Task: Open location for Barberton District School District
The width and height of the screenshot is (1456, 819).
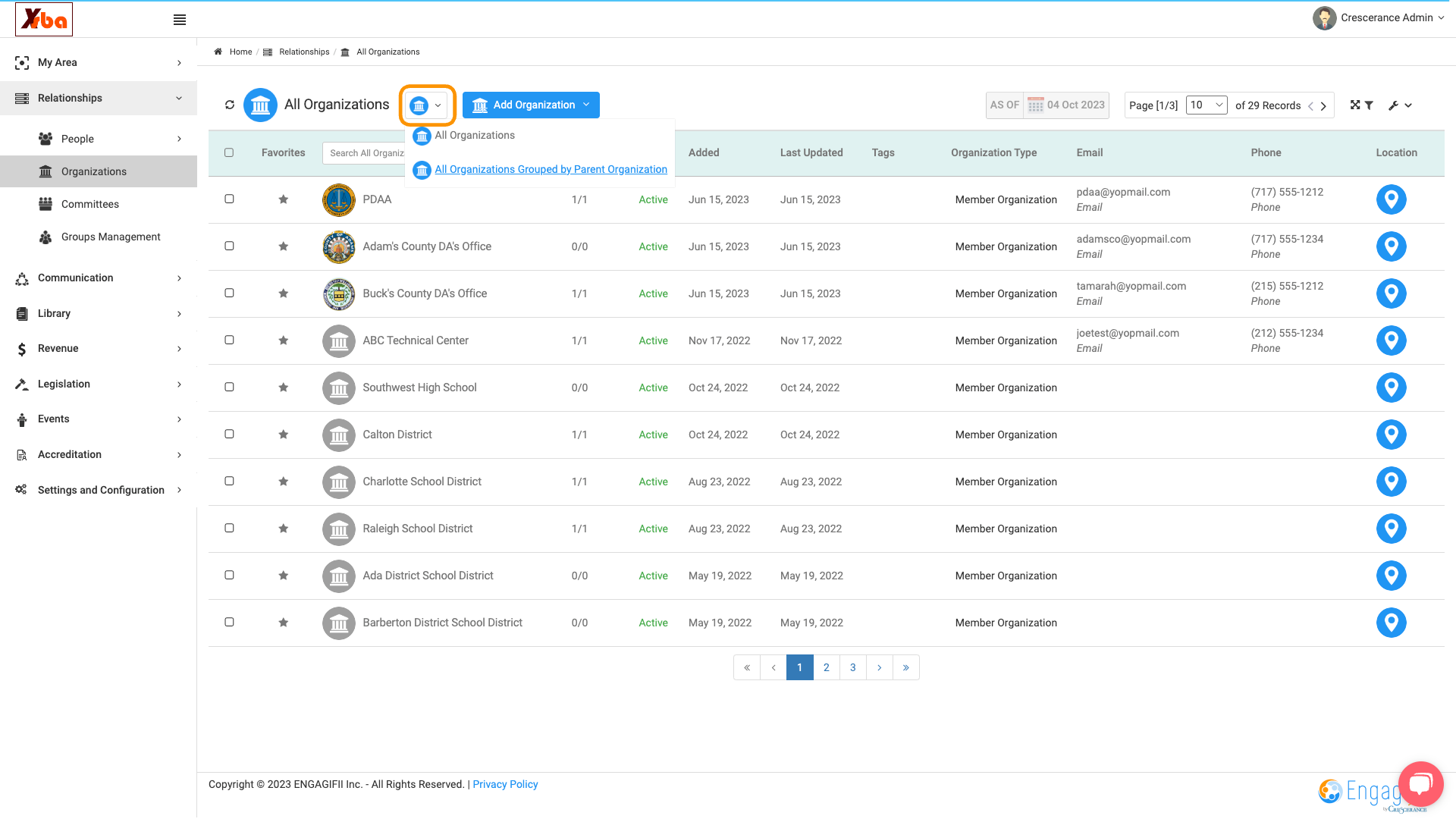Action: click(x=1391, y=623)
